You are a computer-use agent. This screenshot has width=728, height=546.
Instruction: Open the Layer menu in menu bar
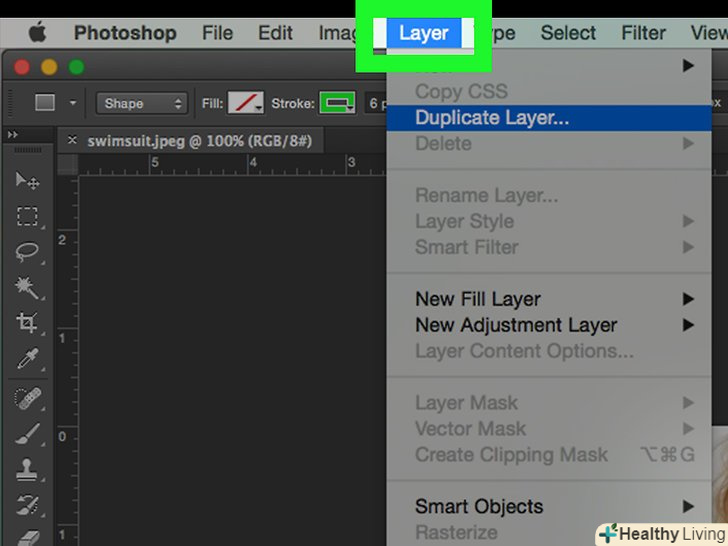(x=423, y=33)
